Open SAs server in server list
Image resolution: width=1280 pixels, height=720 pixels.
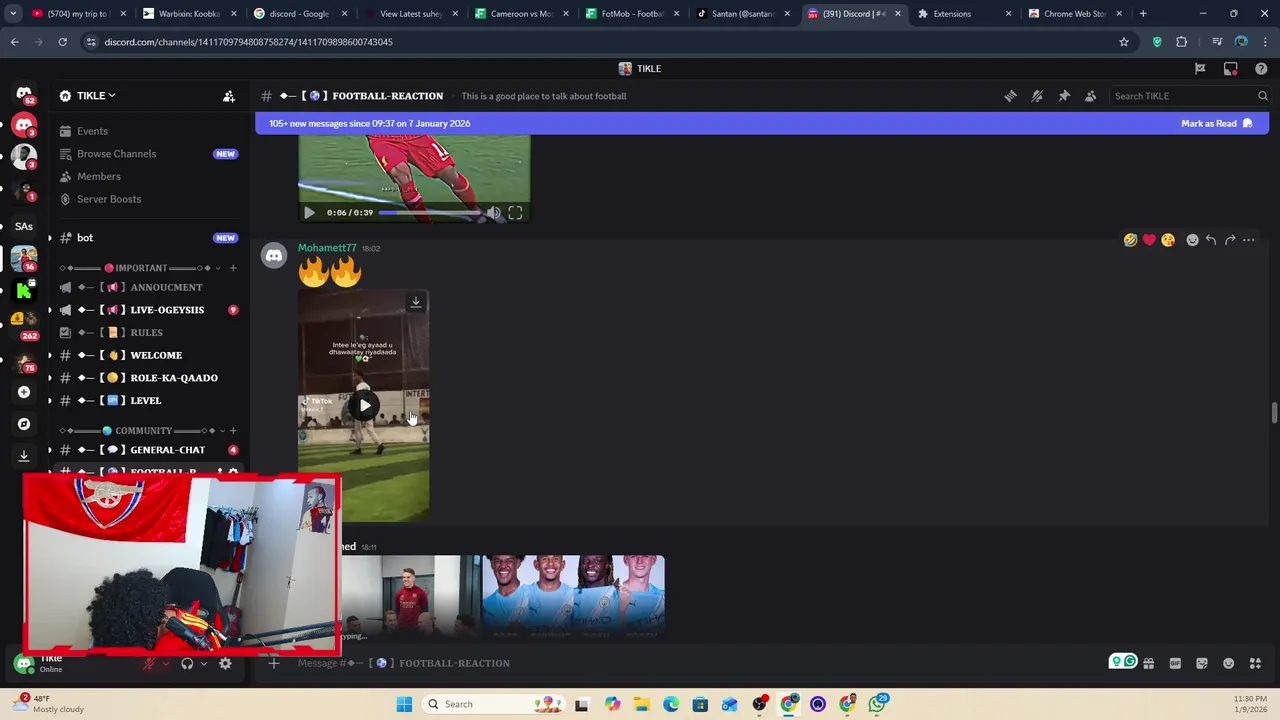coord(24,226)
